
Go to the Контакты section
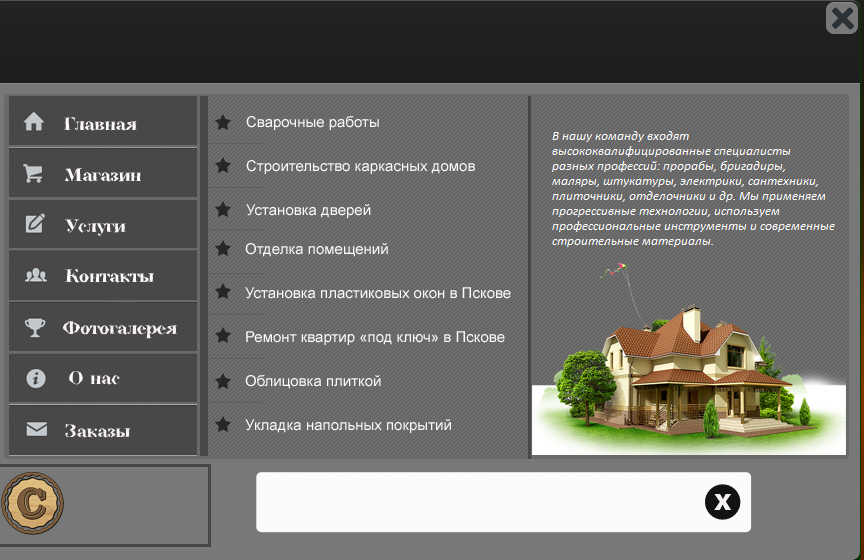pos(109,276)
